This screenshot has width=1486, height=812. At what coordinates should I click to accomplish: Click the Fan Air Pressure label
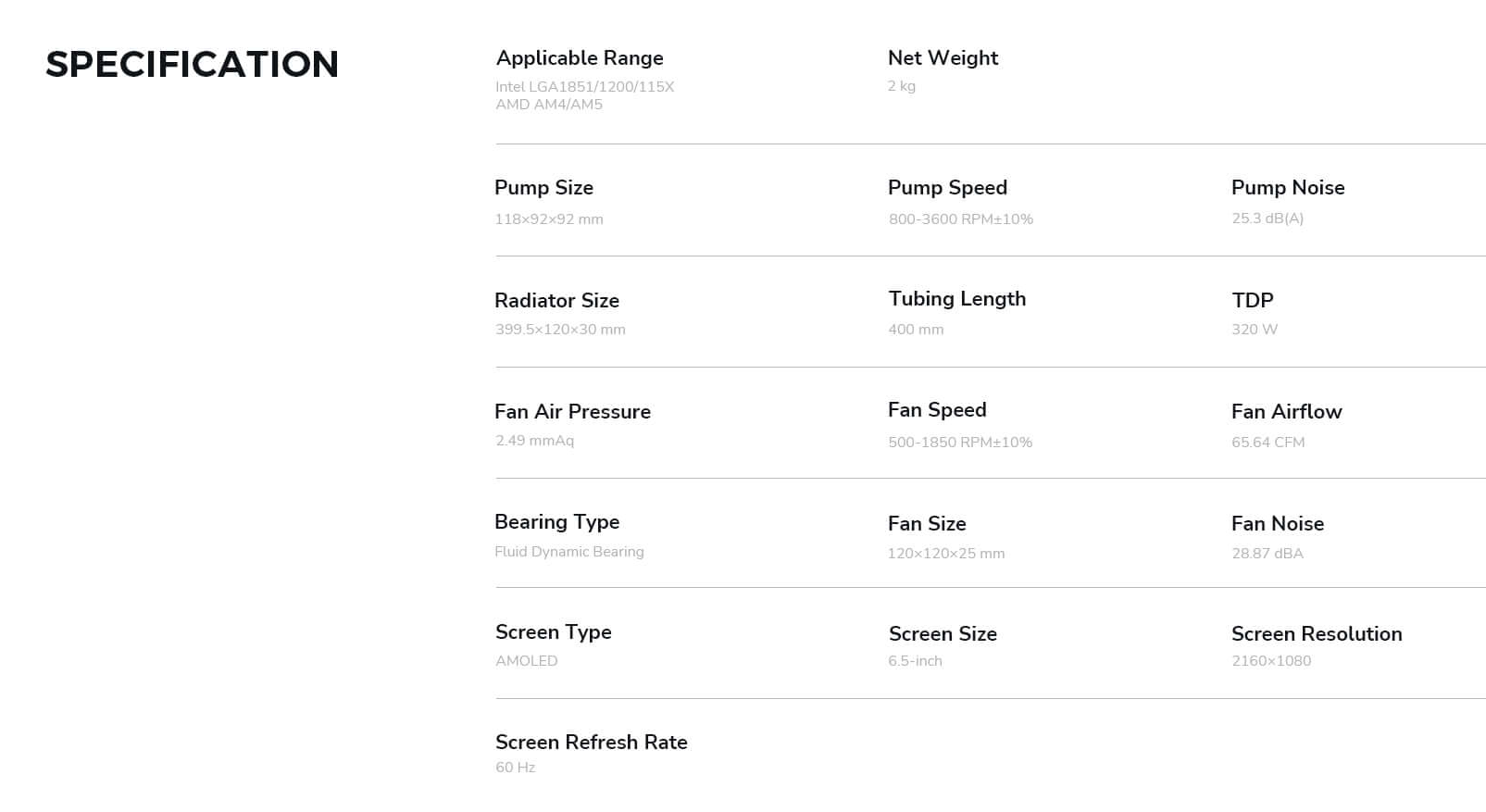coord(572,411)
